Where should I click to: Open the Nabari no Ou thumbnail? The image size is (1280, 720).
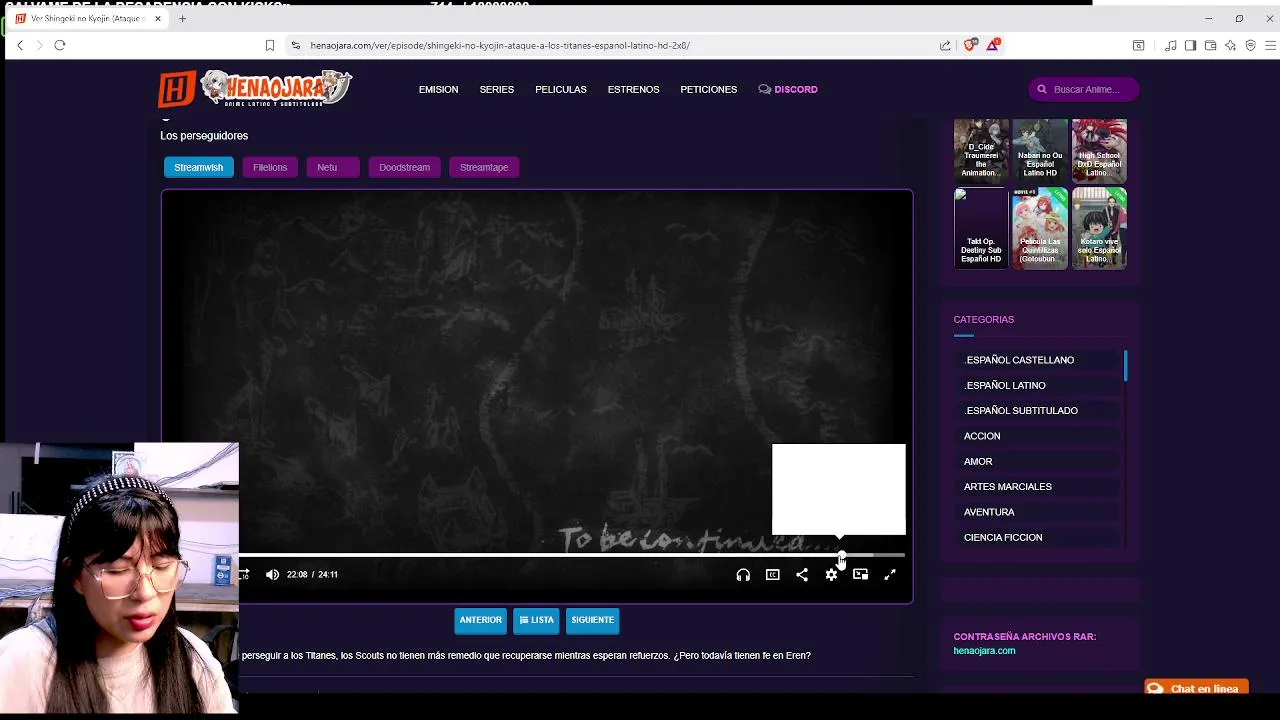click(x=1040, y=150)
